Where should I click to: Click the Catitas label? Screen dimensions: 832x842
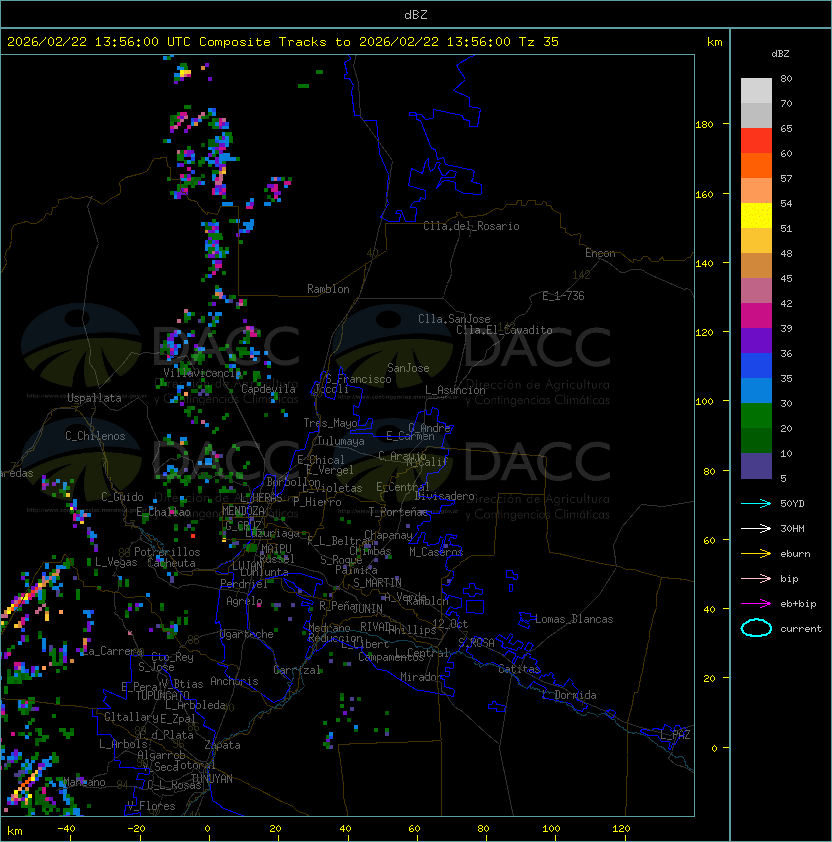519,669
